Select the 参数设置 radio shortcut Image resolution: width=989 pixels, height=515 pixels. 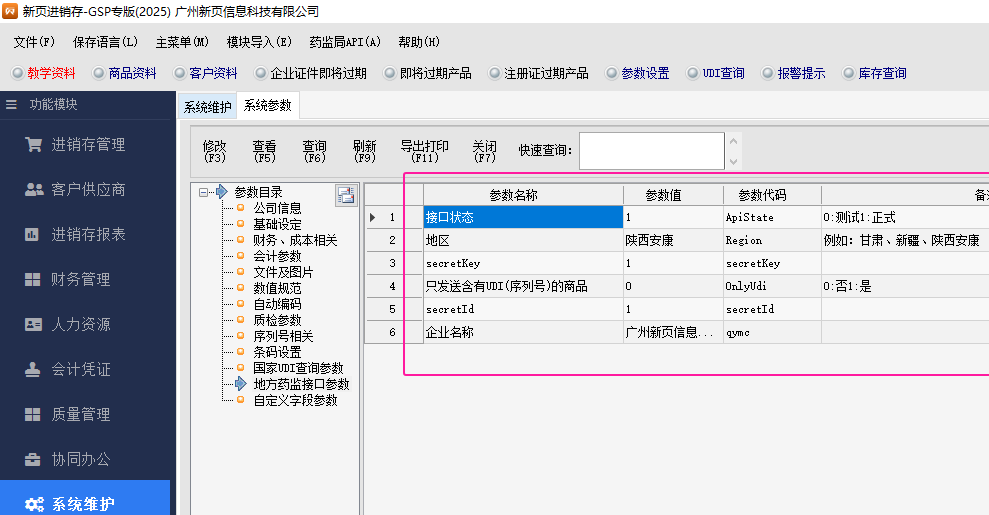(x=611, y=74)
